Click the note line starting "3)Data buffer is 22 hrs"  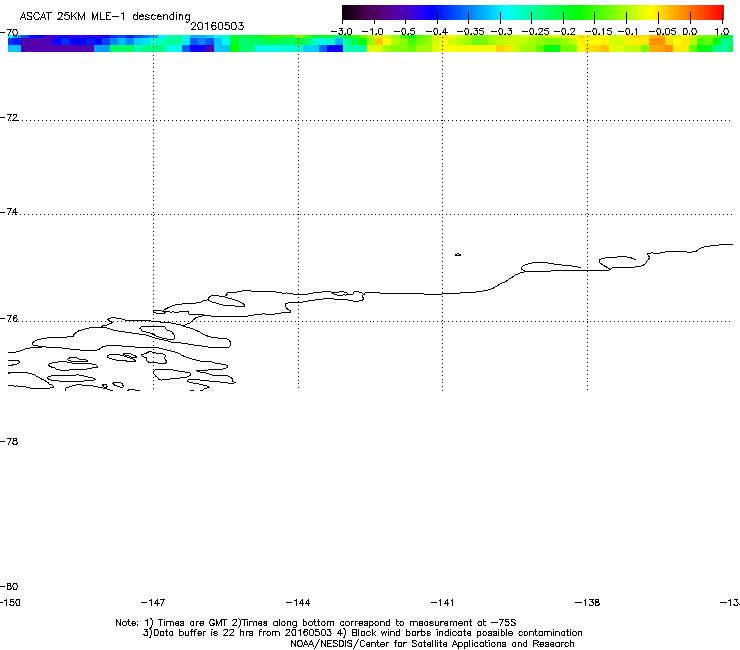362,633
